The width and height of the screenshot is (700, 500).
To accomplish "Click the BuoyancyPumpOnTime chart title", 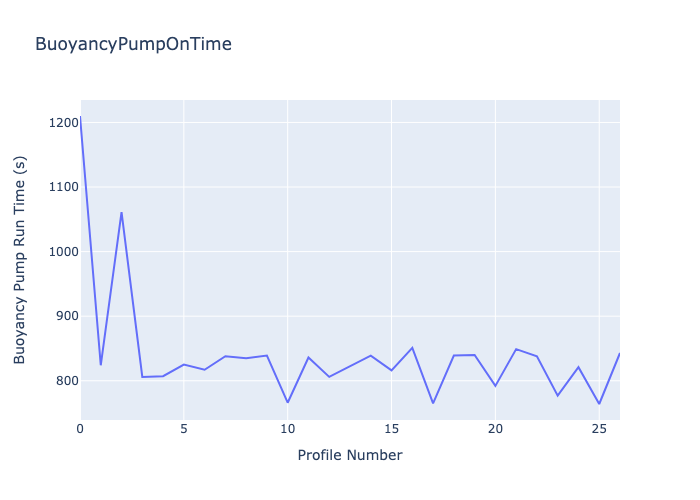I will click(133, 44).
